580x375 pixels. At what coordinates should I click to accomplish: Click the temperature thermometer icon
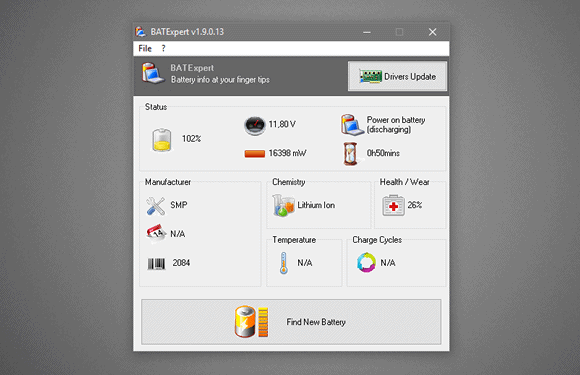click(284, 263)
